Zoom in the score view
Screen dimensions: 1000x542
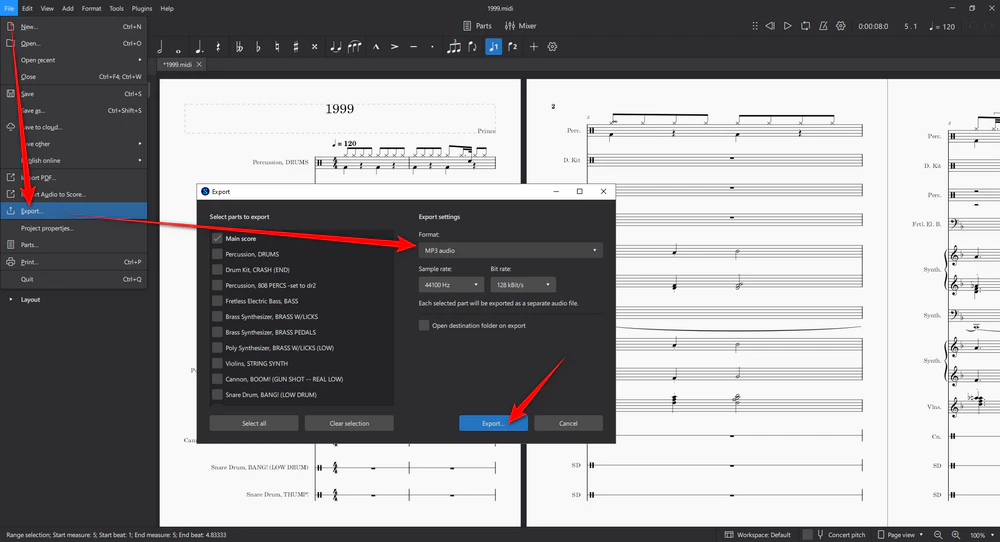(956, 534)
